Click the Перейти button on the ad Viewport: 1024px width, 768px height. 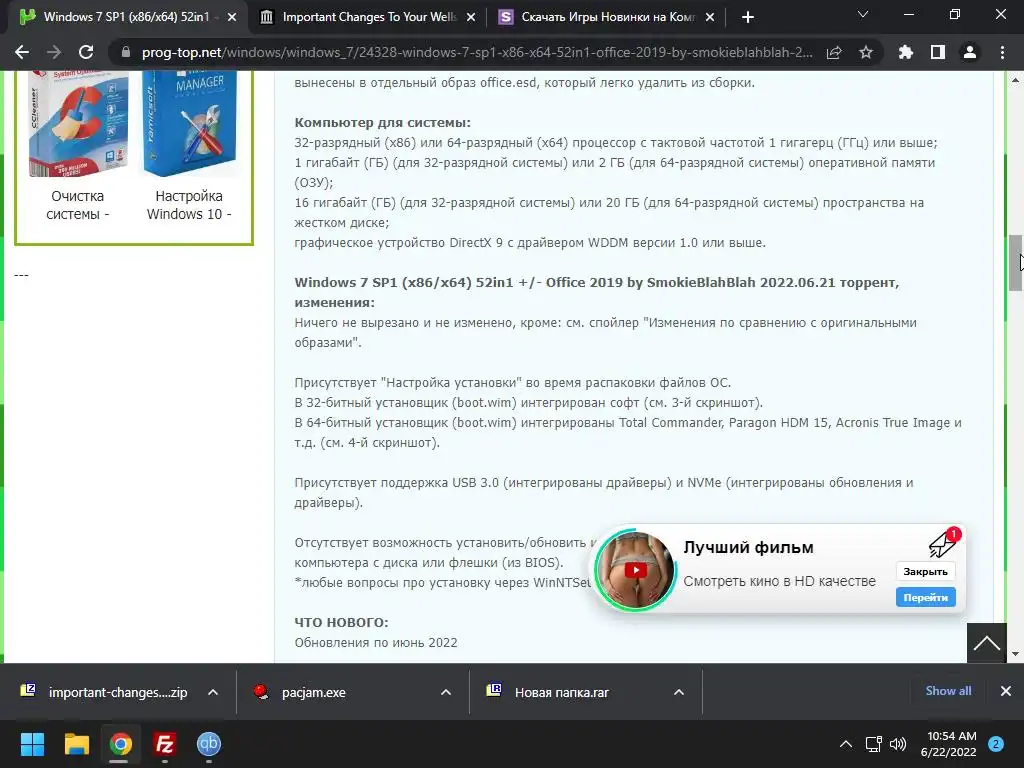(x=925, y=597)
